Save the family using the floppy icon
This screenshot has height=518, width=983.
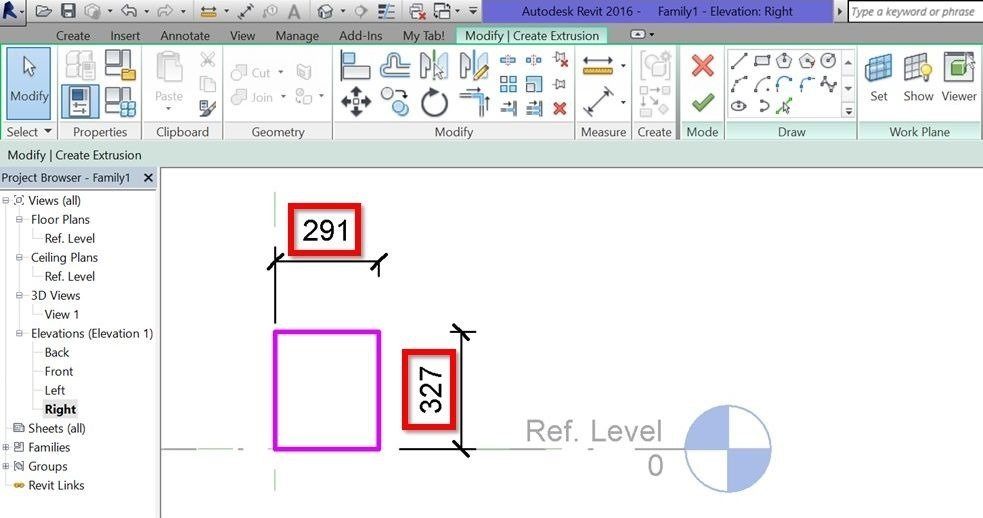pos(68,11)
